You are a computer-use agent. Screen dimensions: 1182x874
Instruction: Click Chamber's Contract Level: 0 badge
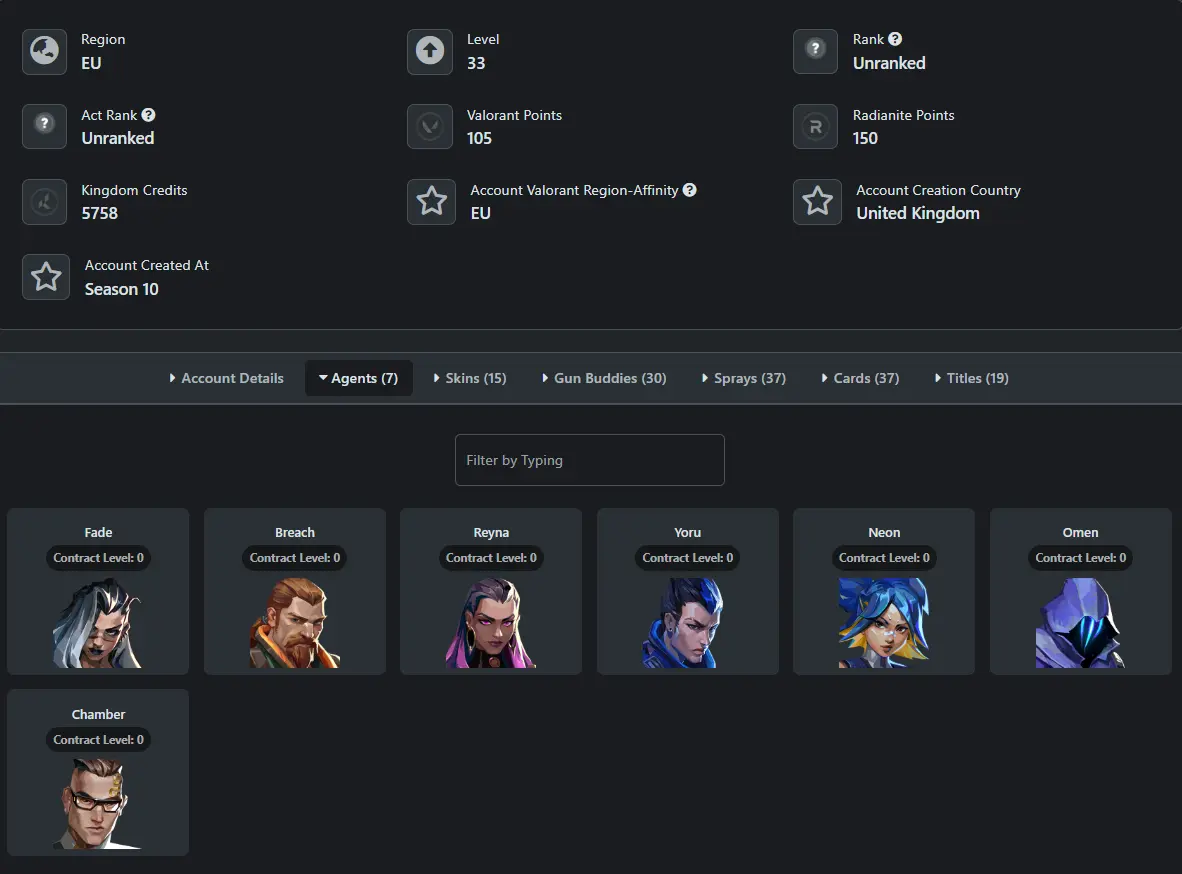coord(98,740)
